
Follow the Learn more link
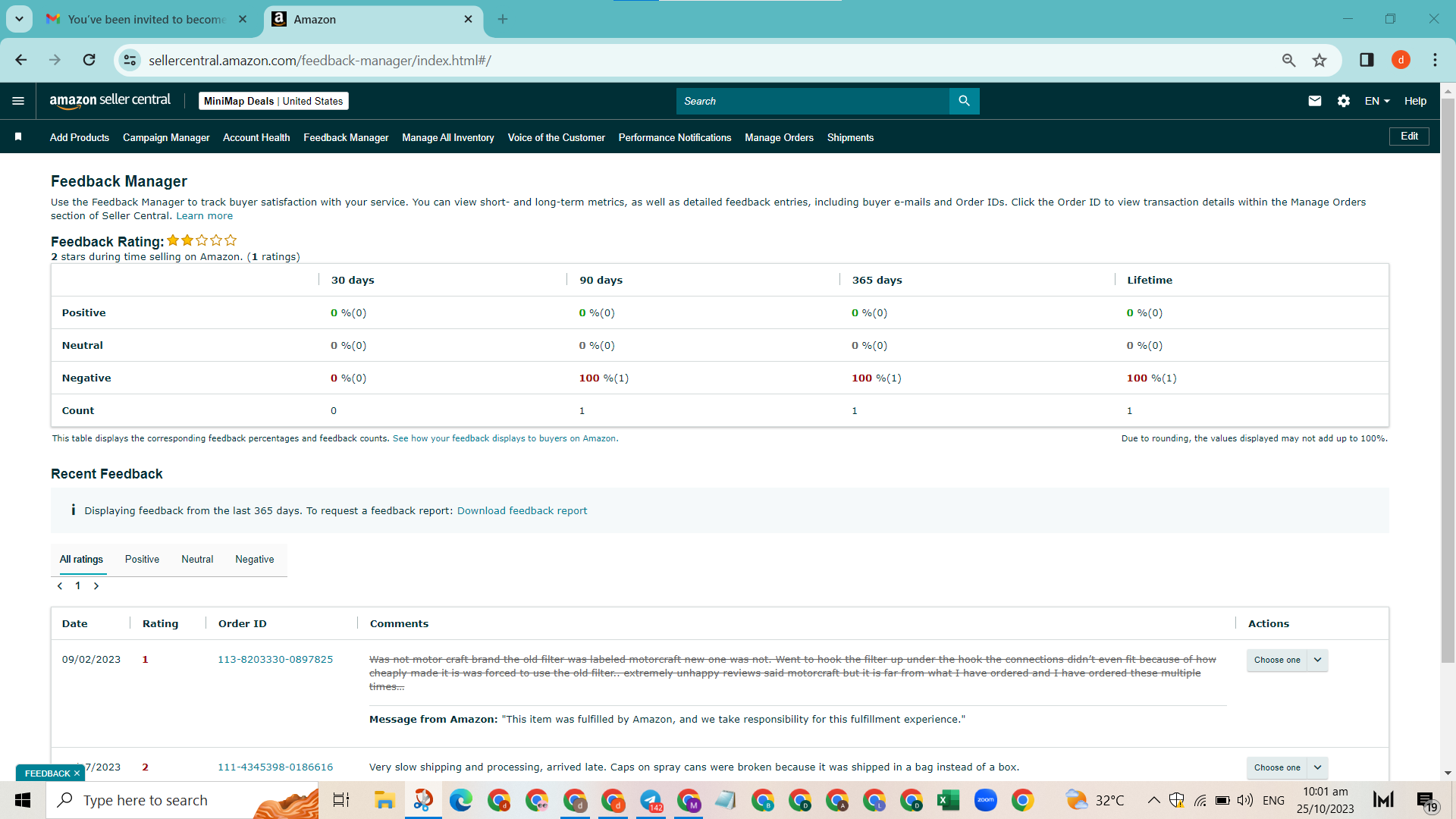point(205,216)
